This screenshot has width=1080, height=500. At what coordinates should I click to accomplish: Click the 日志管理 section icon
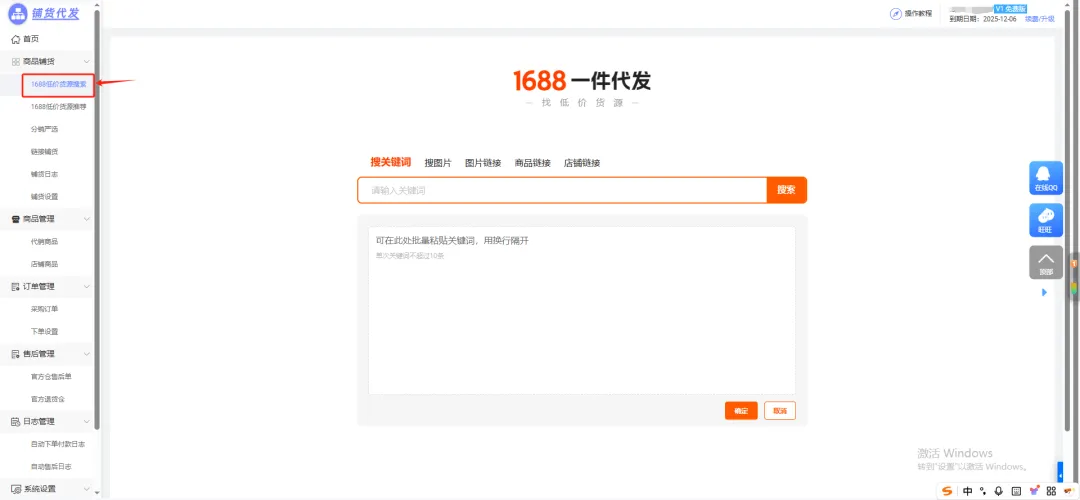coord(15,421)
